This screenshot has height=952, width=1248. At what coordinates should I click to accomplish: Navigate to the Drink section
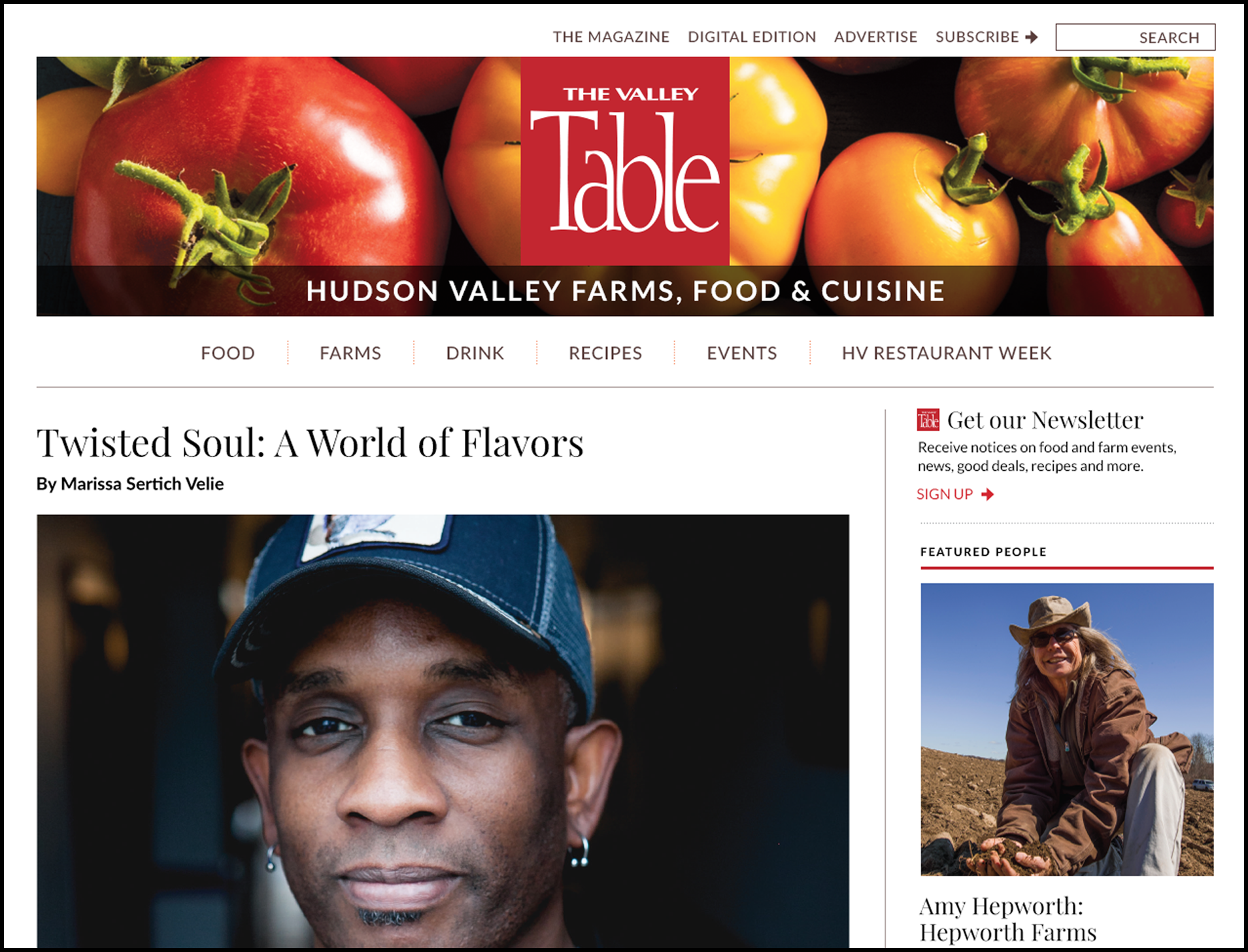click(475, 353)
